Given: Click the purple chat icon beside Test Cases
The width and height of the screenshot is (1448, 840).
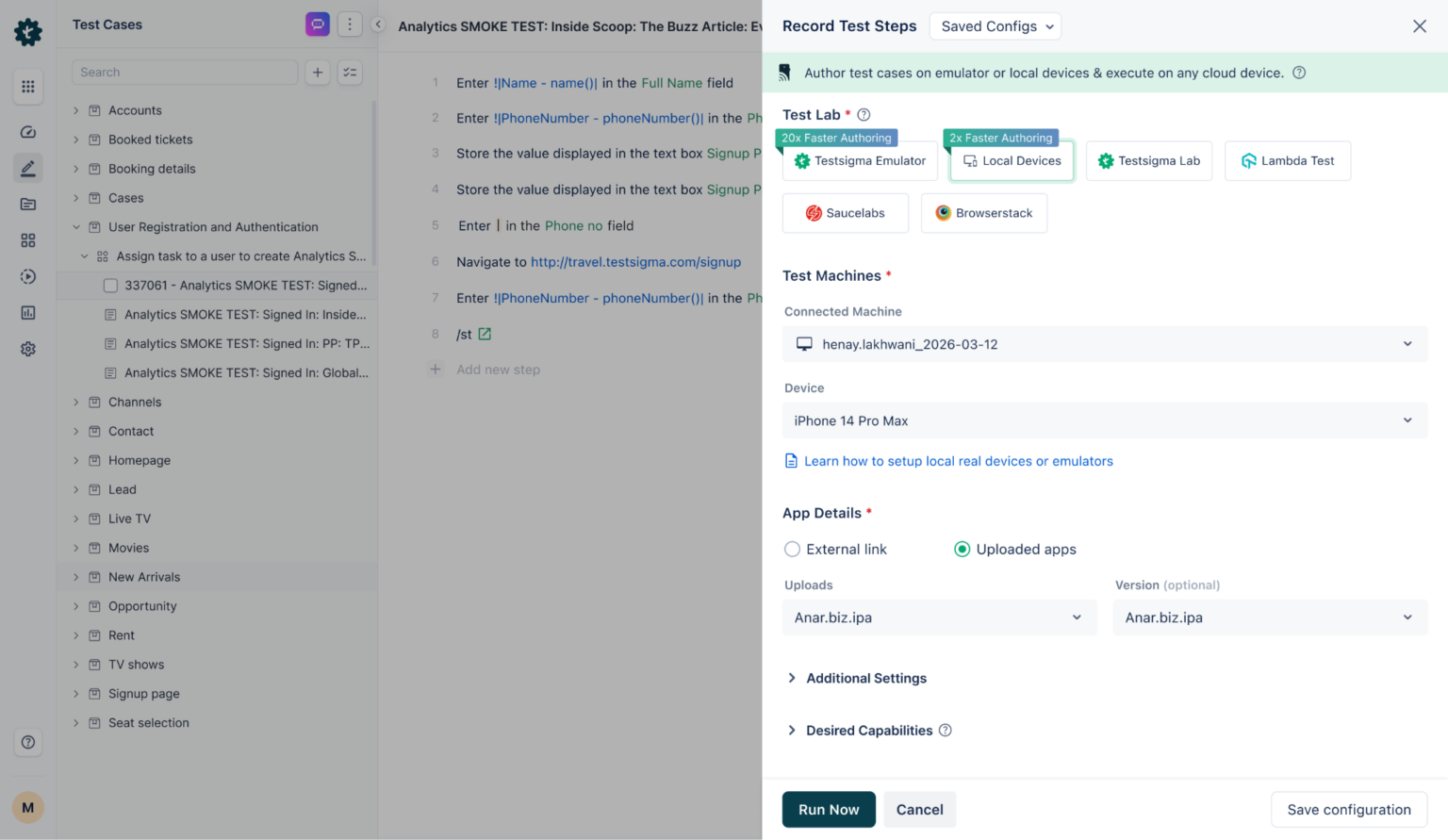Looking at the screenshot, I should [318, 25].
